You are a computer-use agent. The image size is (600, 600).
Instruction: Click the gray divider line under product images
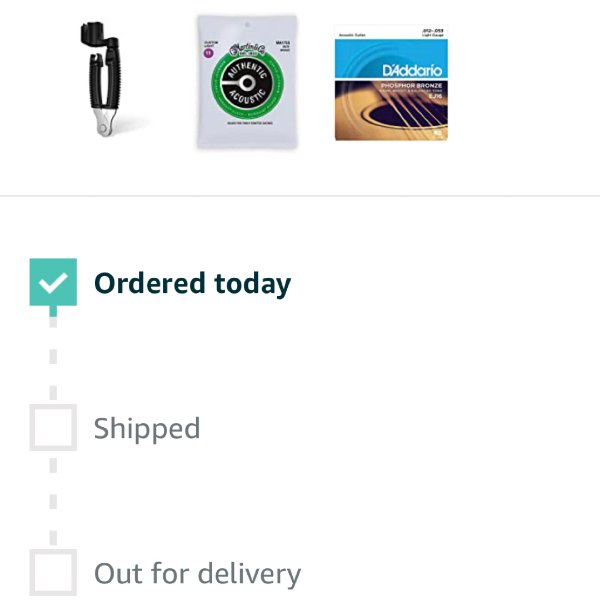[300, 196]
